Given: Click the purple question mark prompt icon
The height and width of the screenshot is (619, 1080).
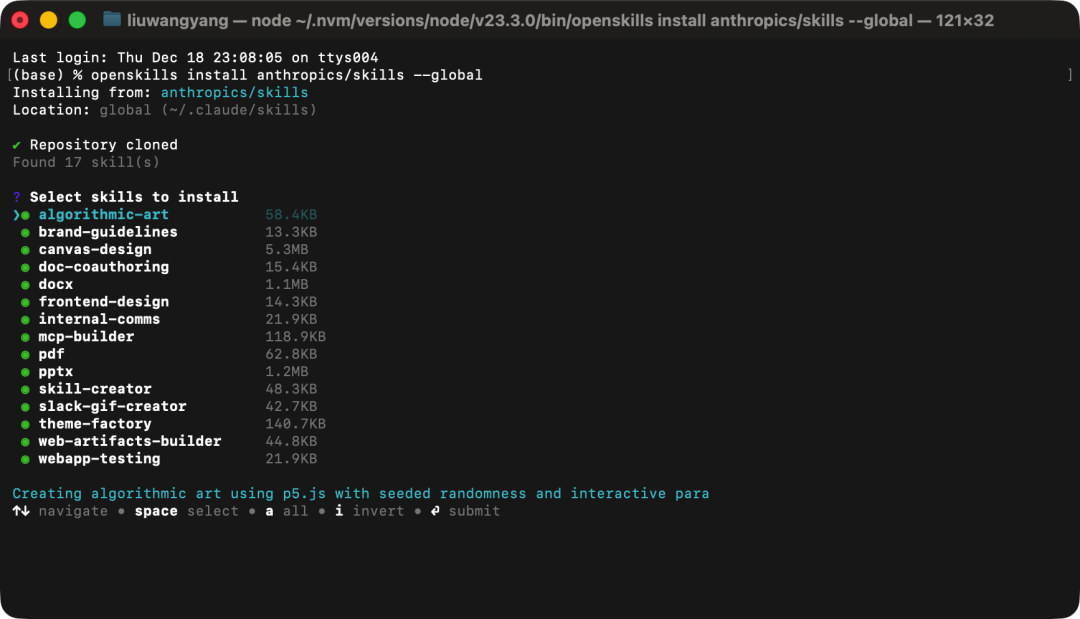Looking at the screenshot, I should coord(17,197).
